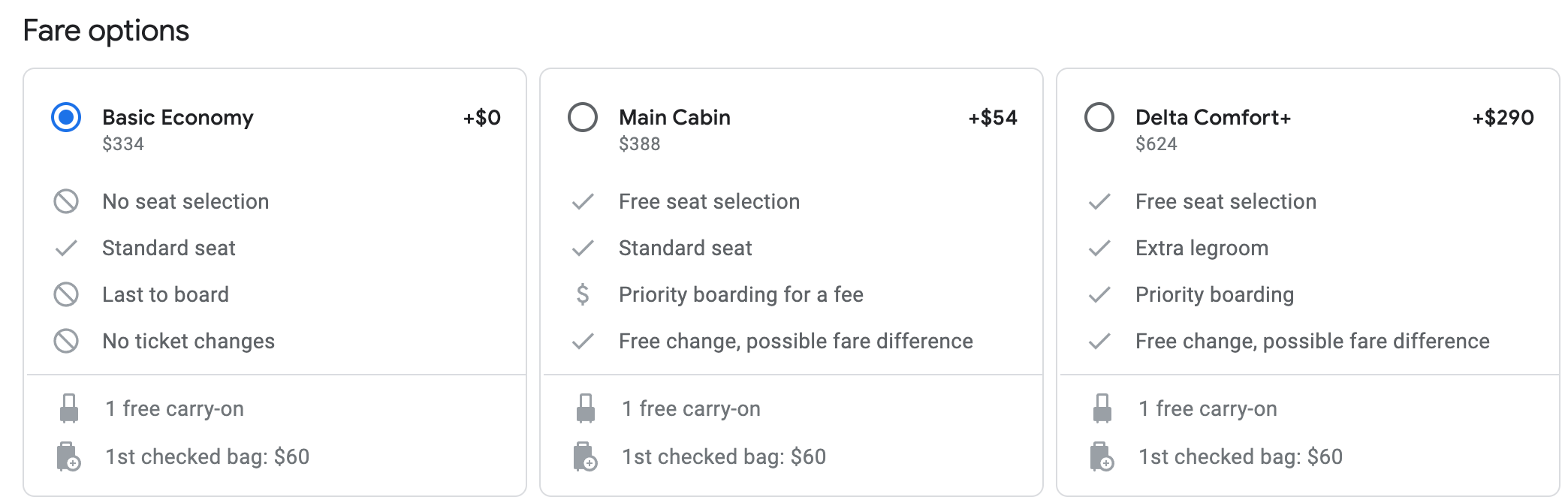The height and width of the screenshot is (500, 1568).
Task: Click the dollar sign priority boarding icon
Action: click(x=583, y=294)
